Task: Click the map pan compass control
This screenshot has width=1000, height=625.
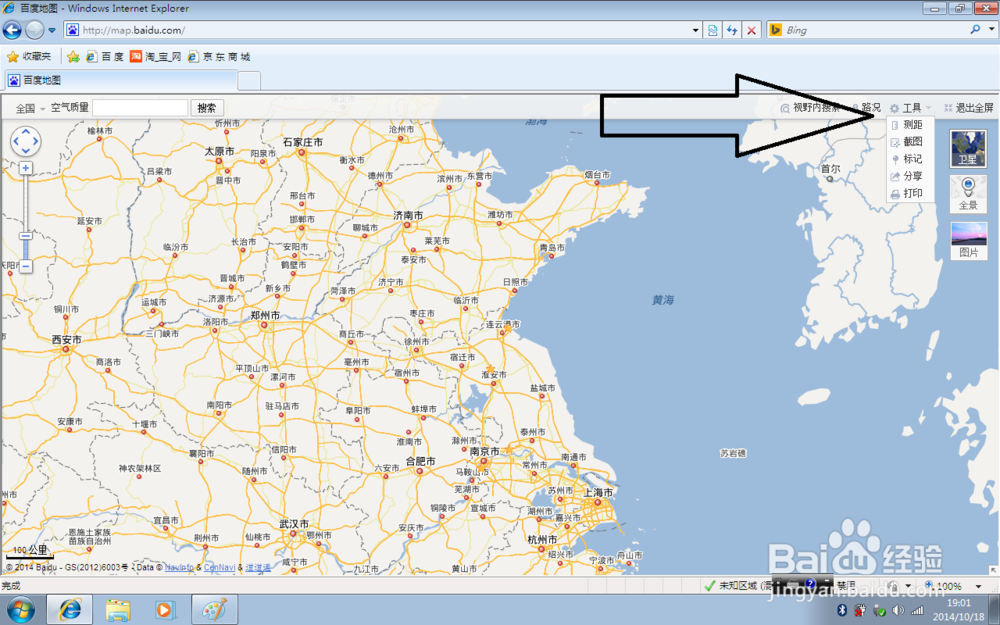Action: (26, 141)
